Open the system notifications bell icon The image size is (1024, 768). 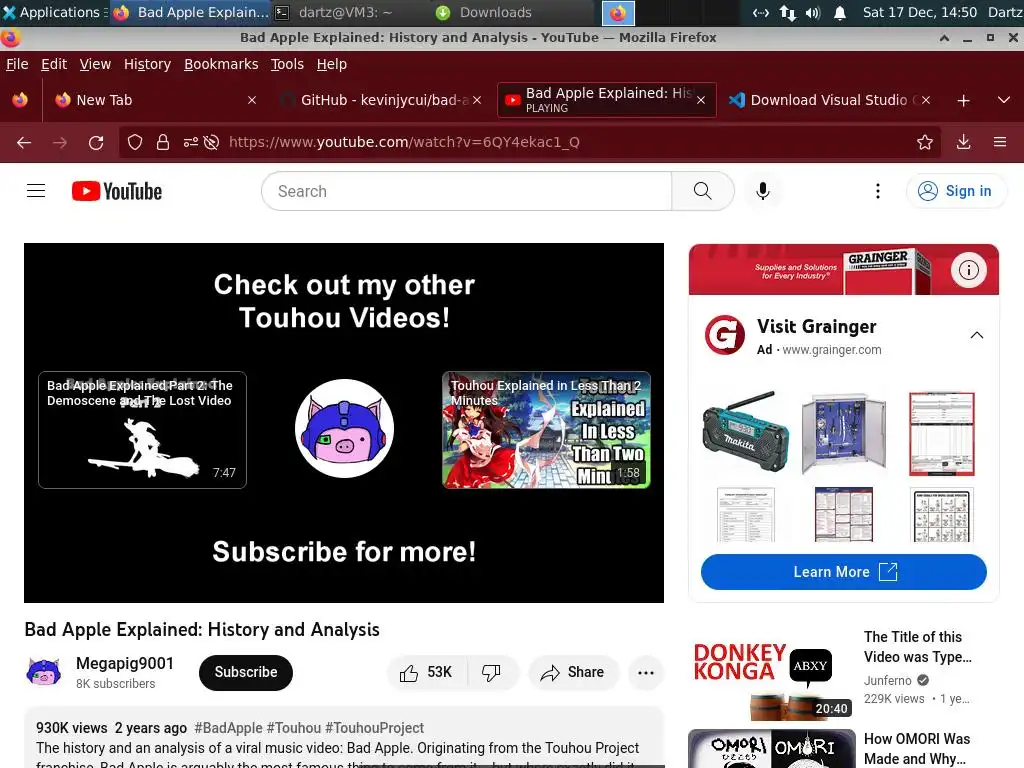coord(840,12)
